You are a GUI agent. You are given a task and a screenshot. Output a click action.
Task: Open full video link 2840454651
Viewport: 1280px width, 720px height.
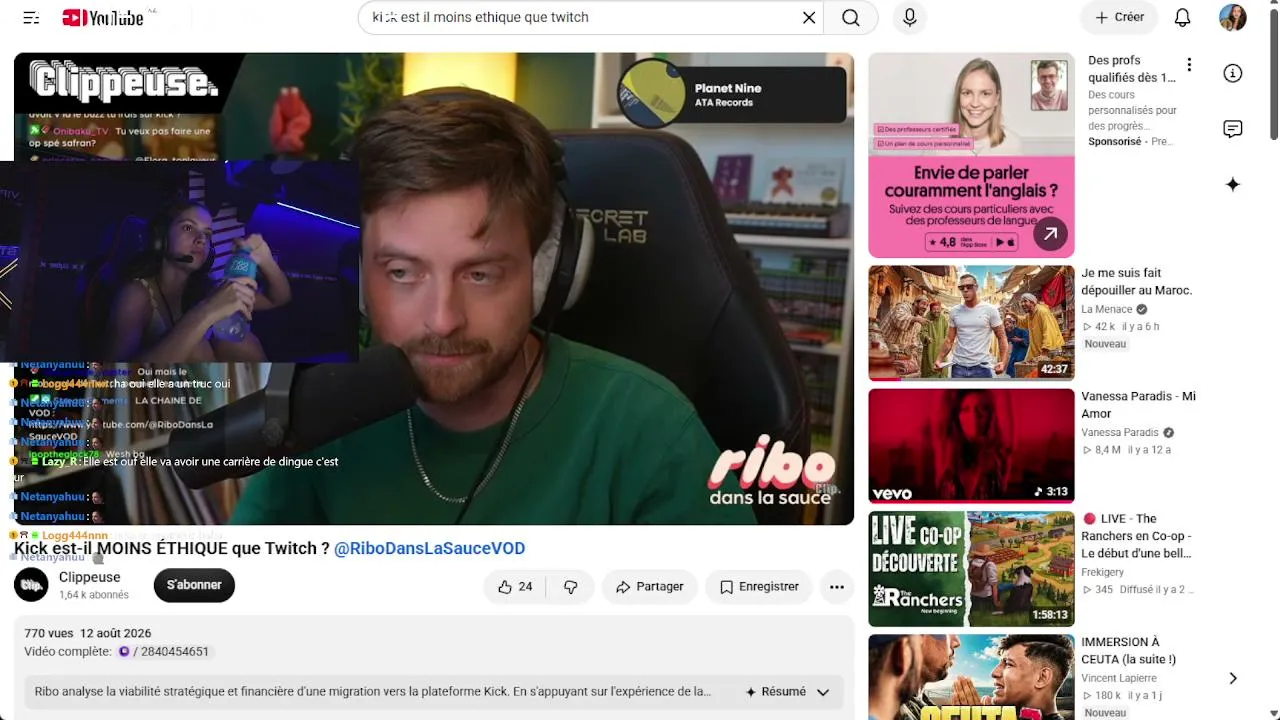pos(164,651)
